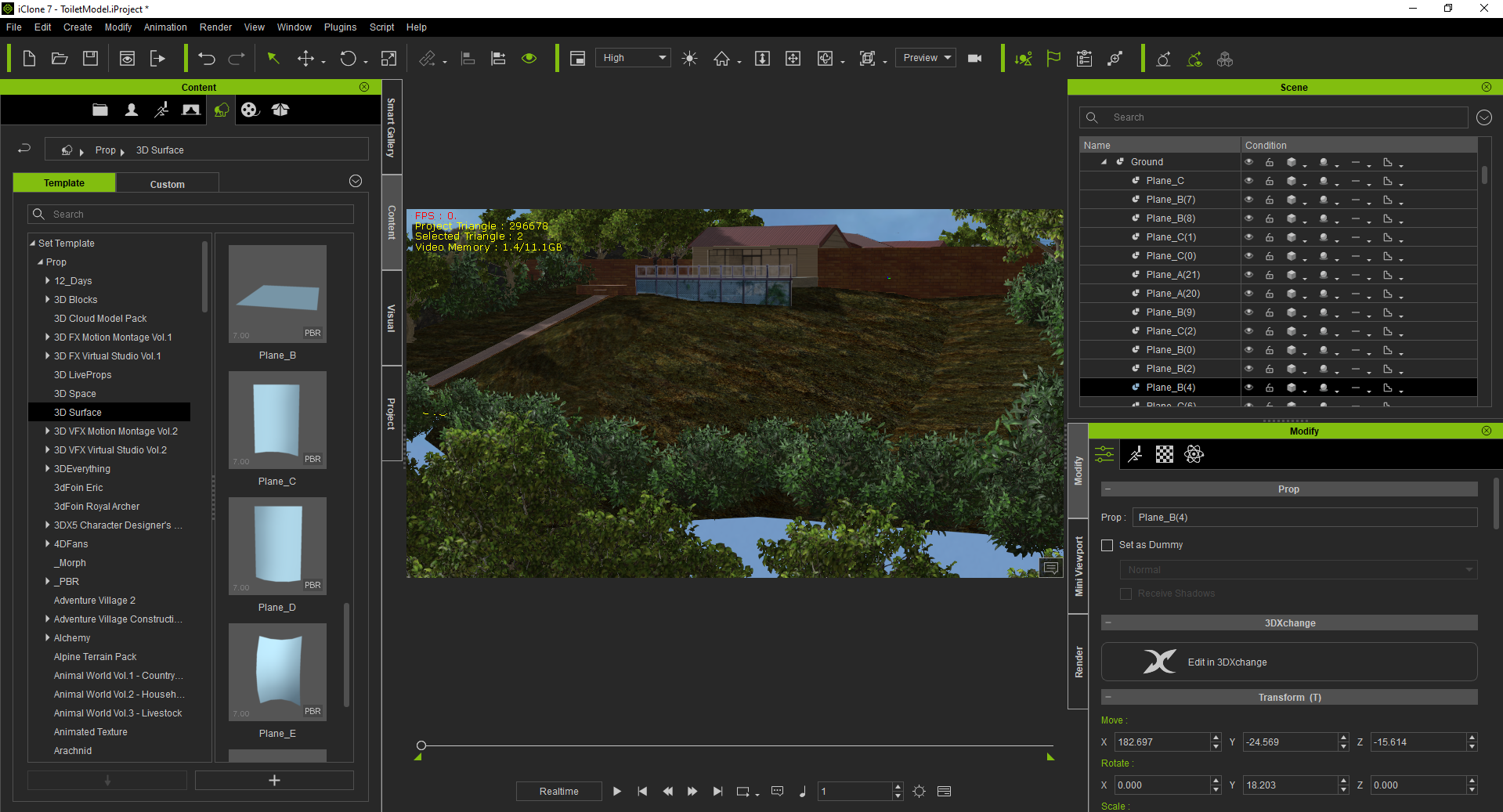Click the Redo arrow icon
Viewport: 1503px width, 812px height.
tap(237, 59)
